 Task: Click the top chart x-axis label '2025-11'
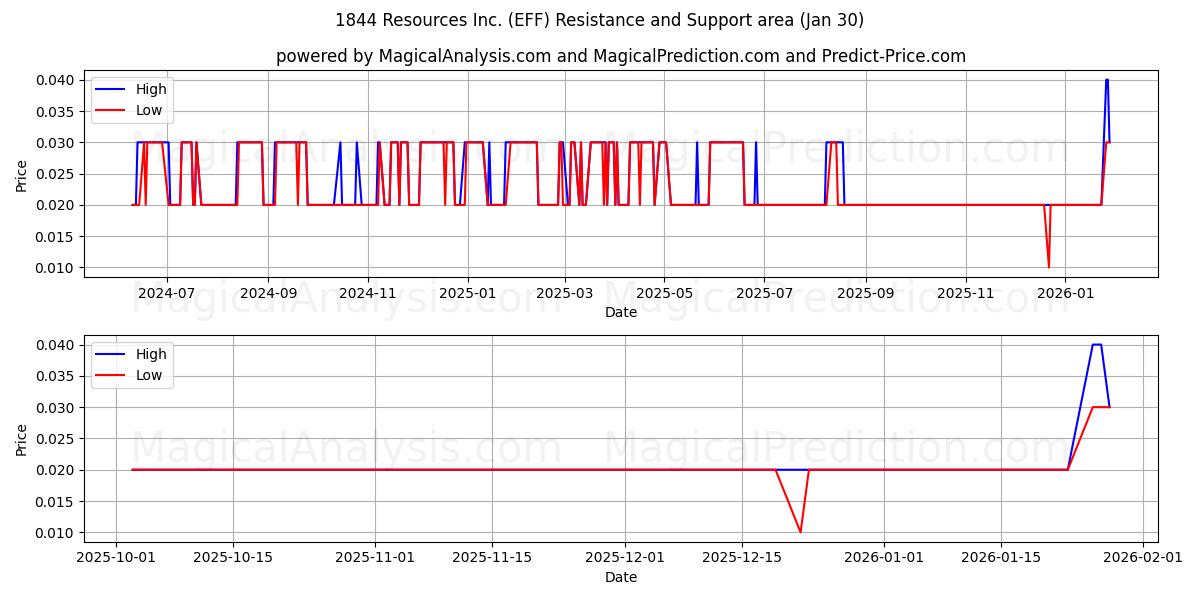coord(966,293)
